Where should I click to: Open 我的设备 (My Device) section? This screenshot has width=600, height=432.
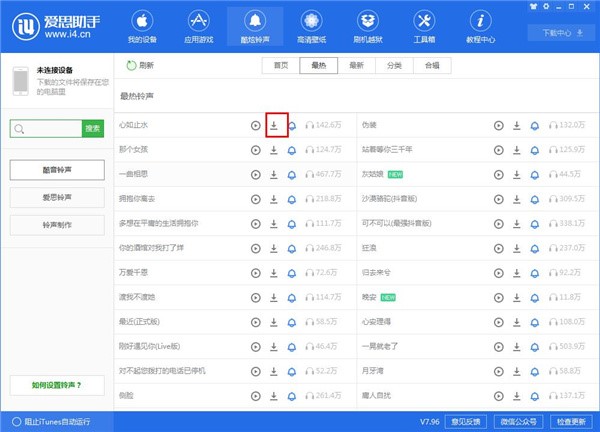[142, 26]
